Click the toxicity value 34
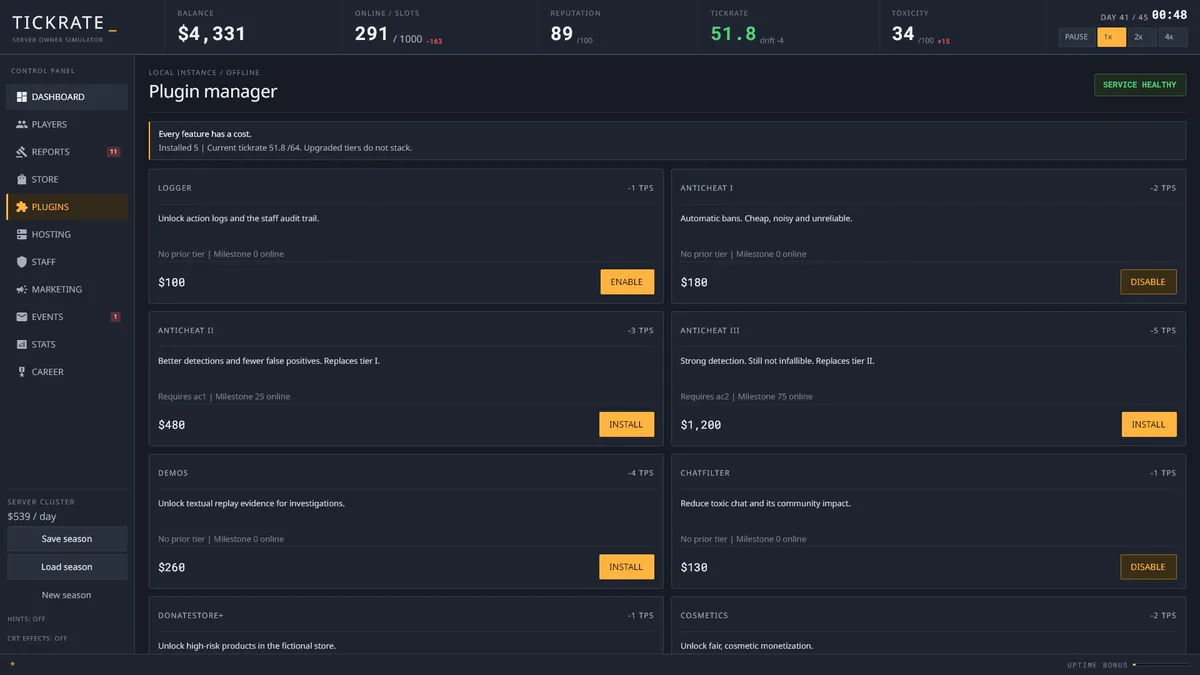Screen dimensions: 1200x675 903,34
